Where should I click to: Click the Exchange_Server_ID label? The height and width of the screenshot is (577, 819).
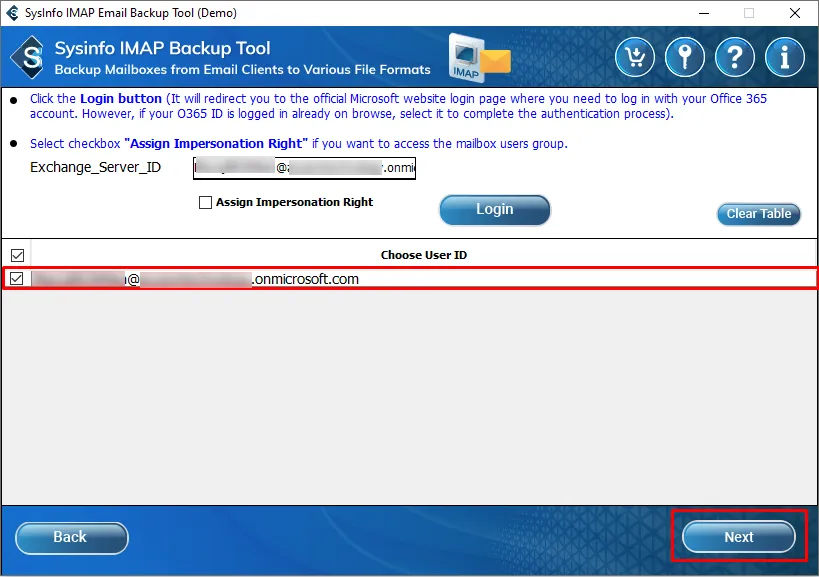pos(96,167)
